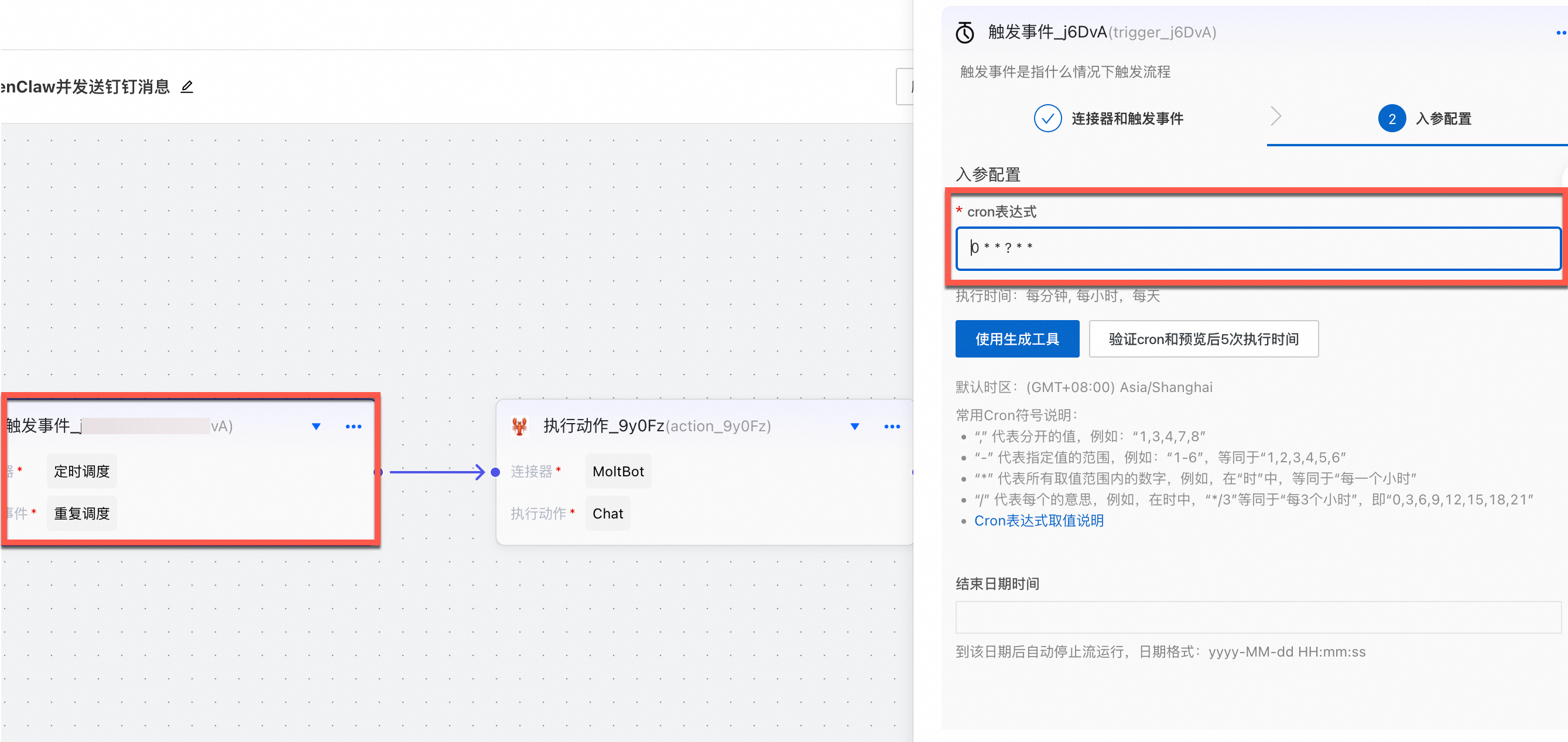Click the 结束日期时间 input field
Screen dimensions: 1568x742
1258,617
